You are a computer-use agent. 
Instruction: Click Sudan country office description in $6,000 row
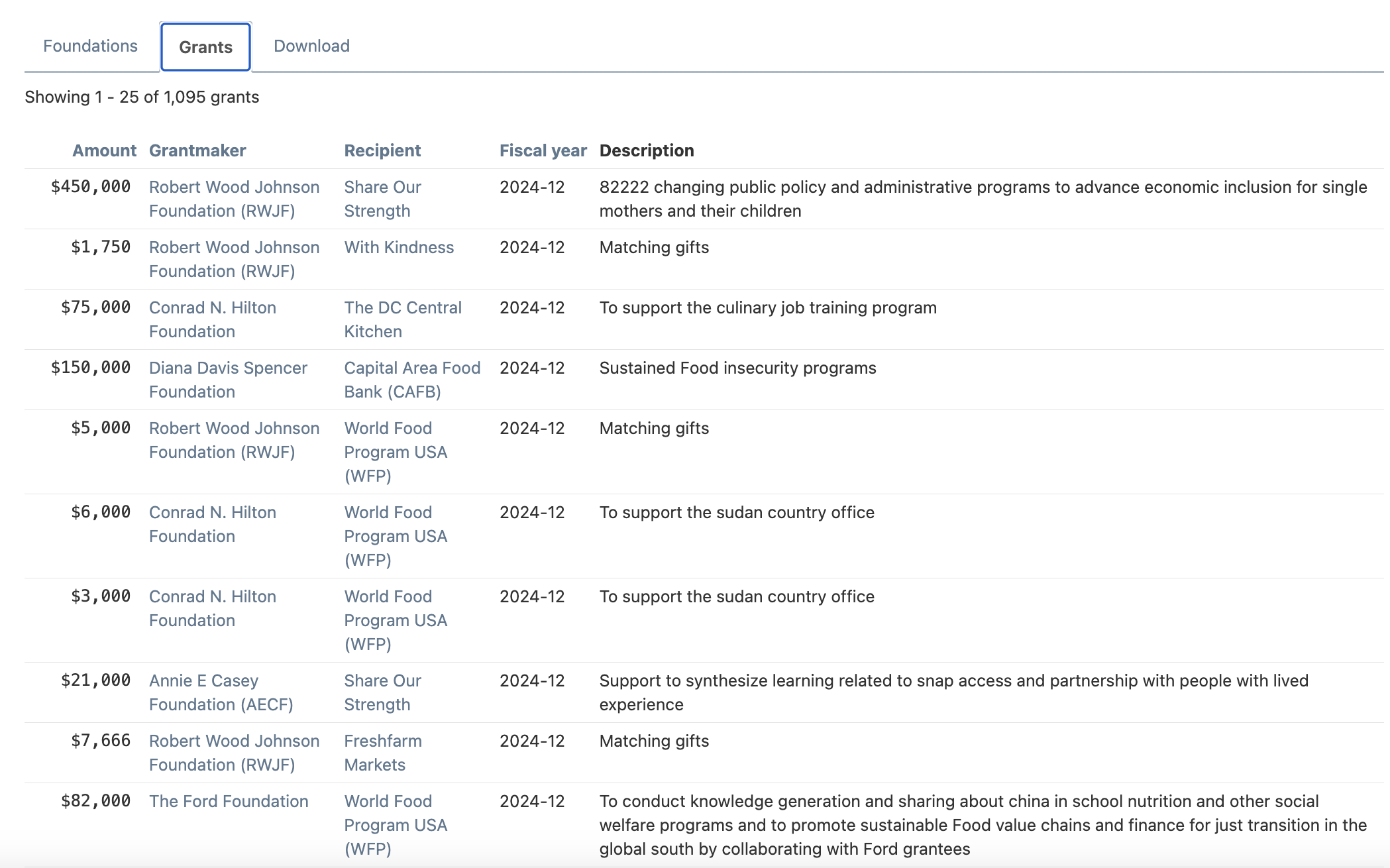pos(737,512)
